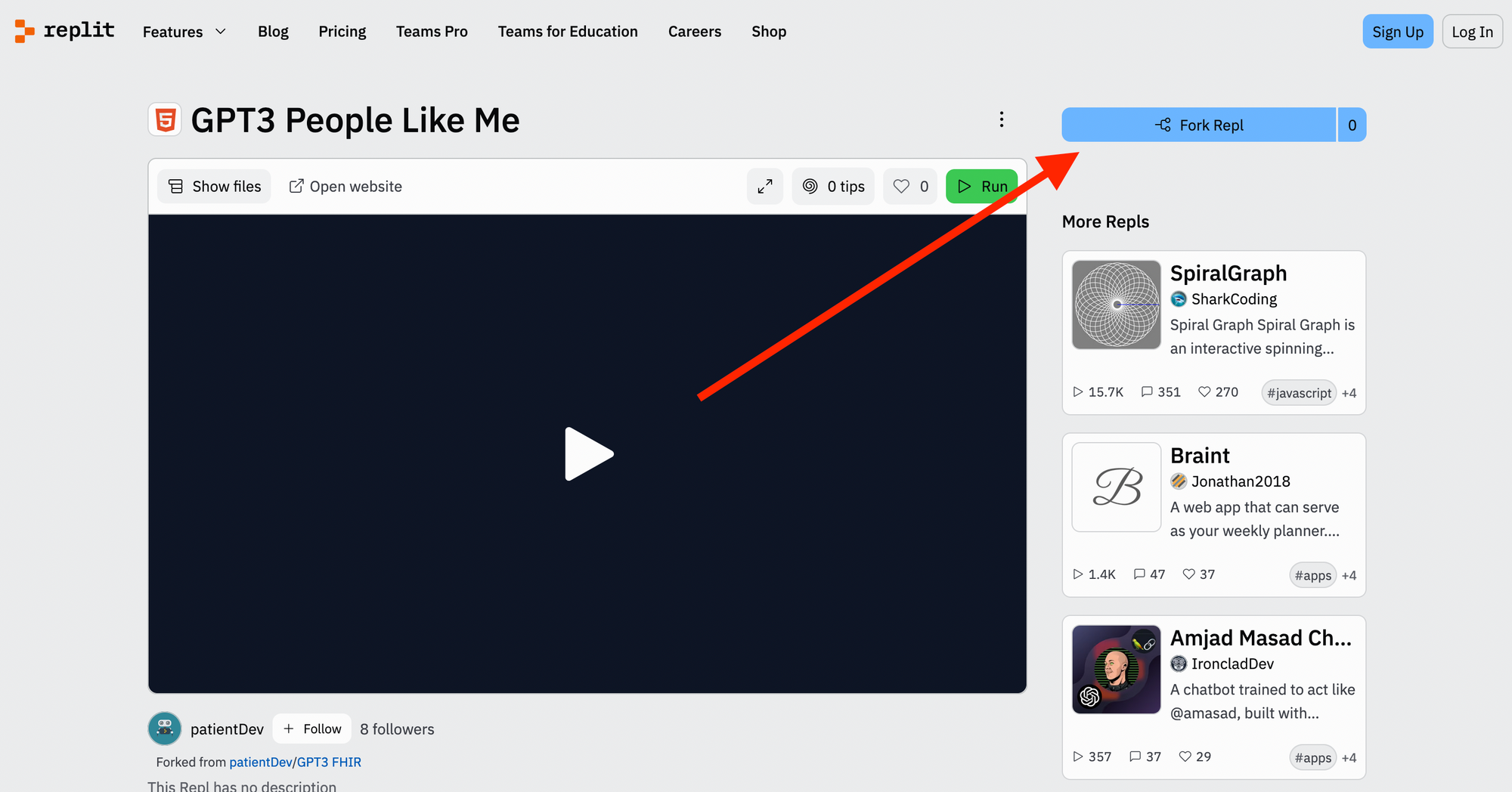The image size is (1512, 792).
Task: Click the Fork Repl button
Action: coord(1199,125)
